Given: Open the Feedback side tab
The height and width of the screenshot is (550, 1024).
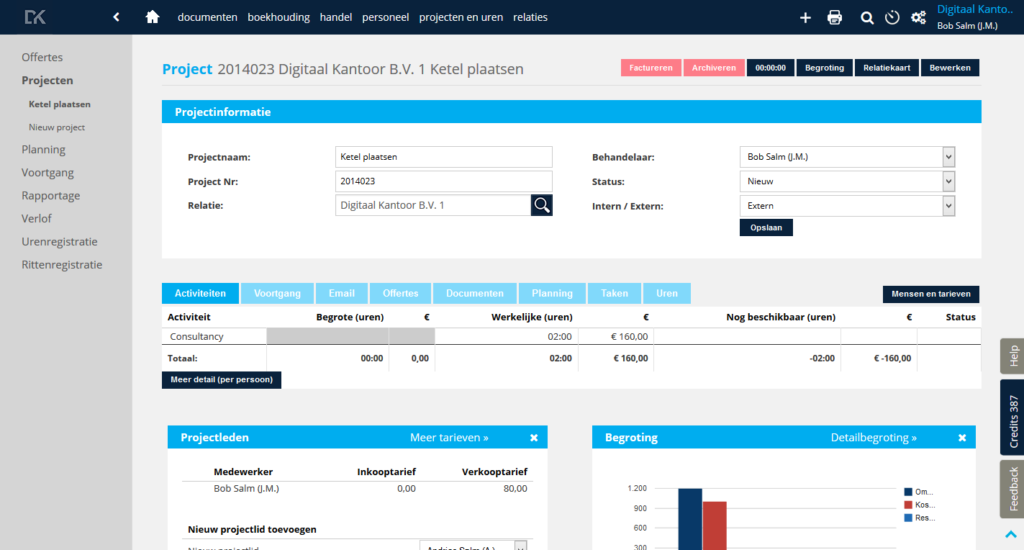Looking at the screenshot, I should click(x=1012, y=489).
